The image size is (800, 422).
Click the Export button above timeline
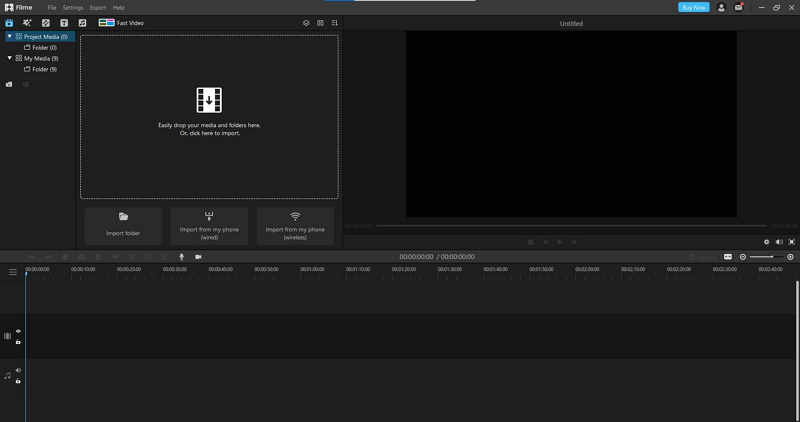[702, 257]
